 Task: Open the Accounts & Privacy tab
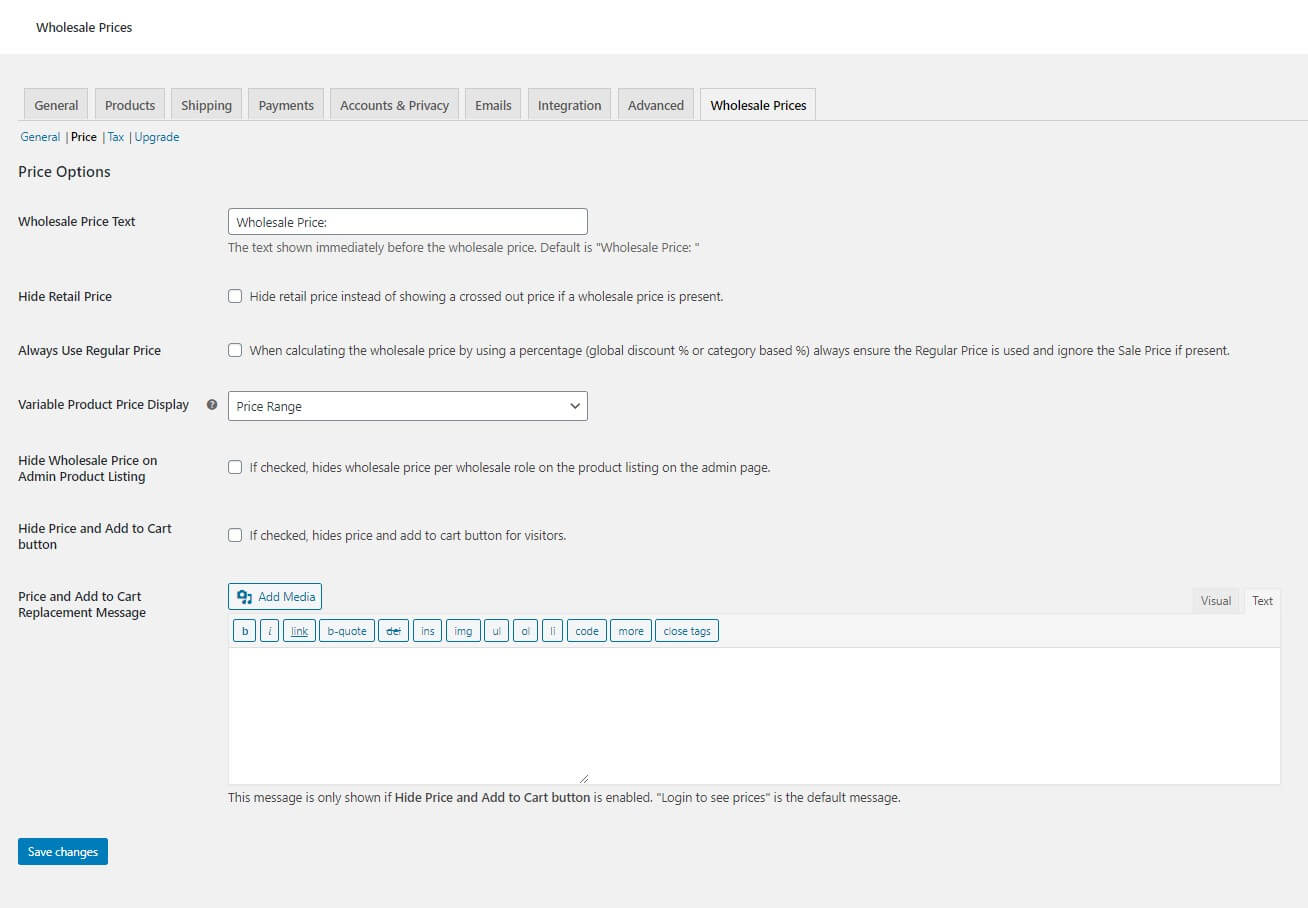coord(394,105)
